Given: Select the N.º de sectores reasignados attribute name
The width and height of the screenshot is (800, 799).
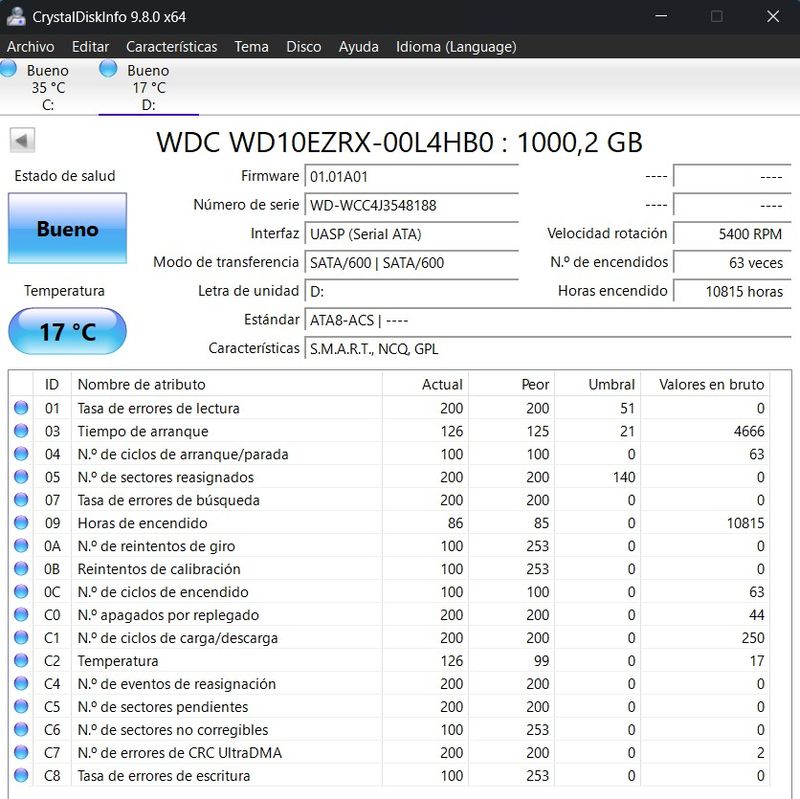Looking at the screenshot, I should [x=166, y=478].
